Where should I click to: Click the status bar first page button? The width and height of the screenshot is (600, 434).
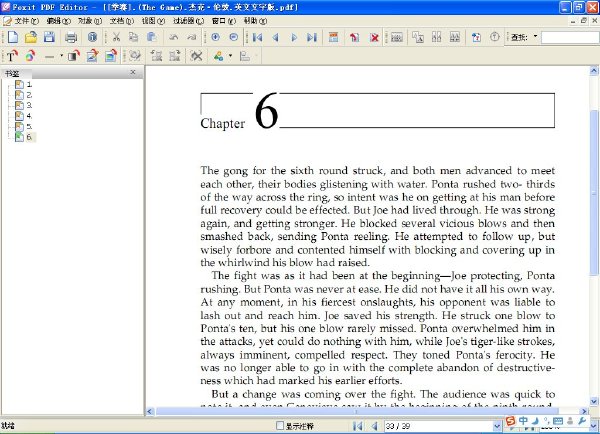pyautogui.click(x=357, y=426)
